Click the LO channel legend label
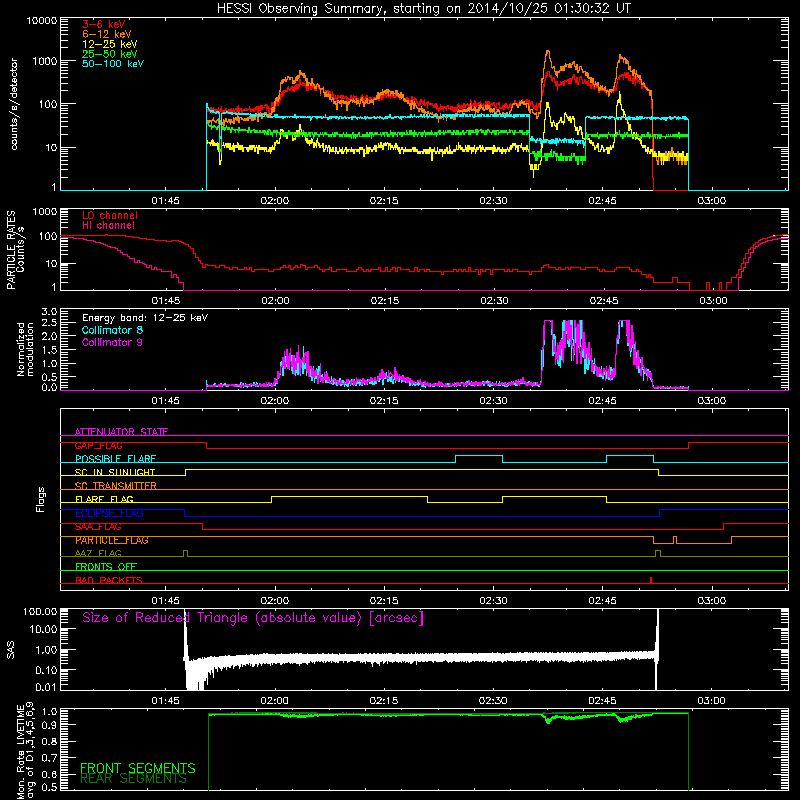This screenshot has height=800, width=800. click(110, 215)
